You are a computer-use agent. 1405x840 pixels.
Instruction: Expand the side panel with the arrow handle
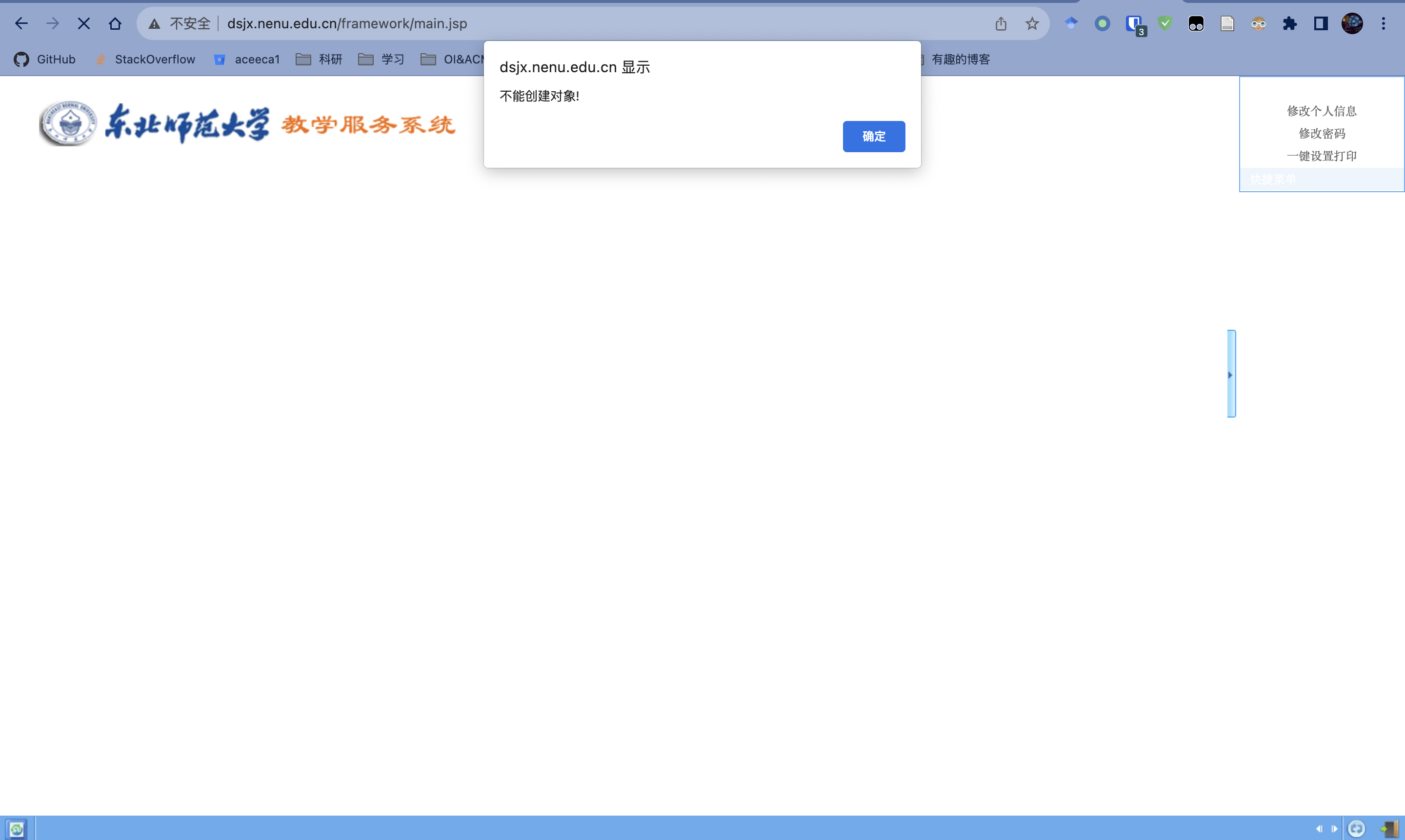click(x=1230, y=375)
